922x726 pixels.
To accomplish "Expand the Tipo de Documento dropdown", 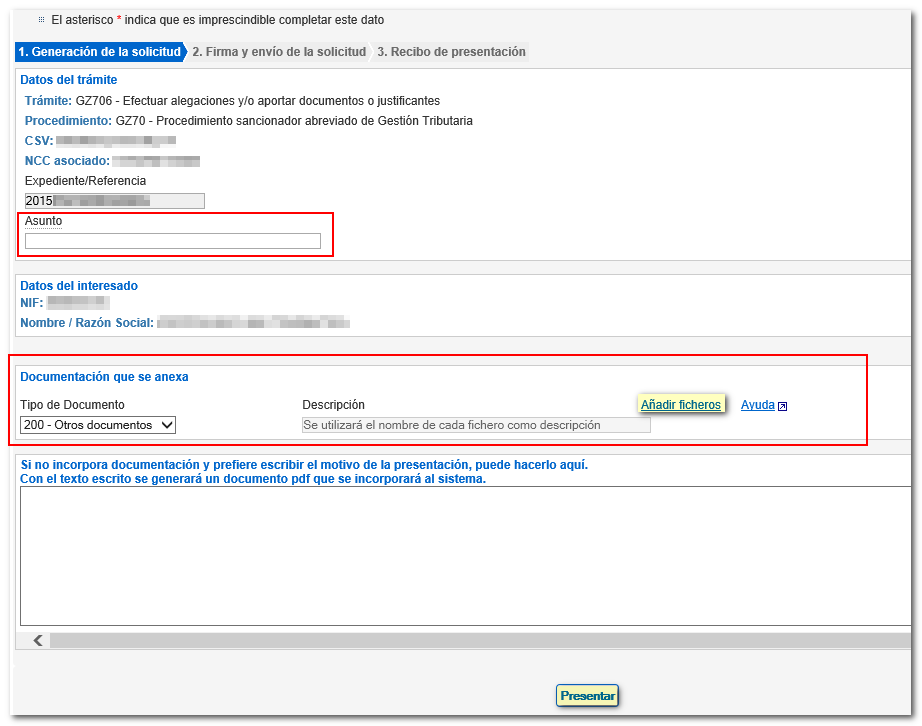I will [98, 425].
